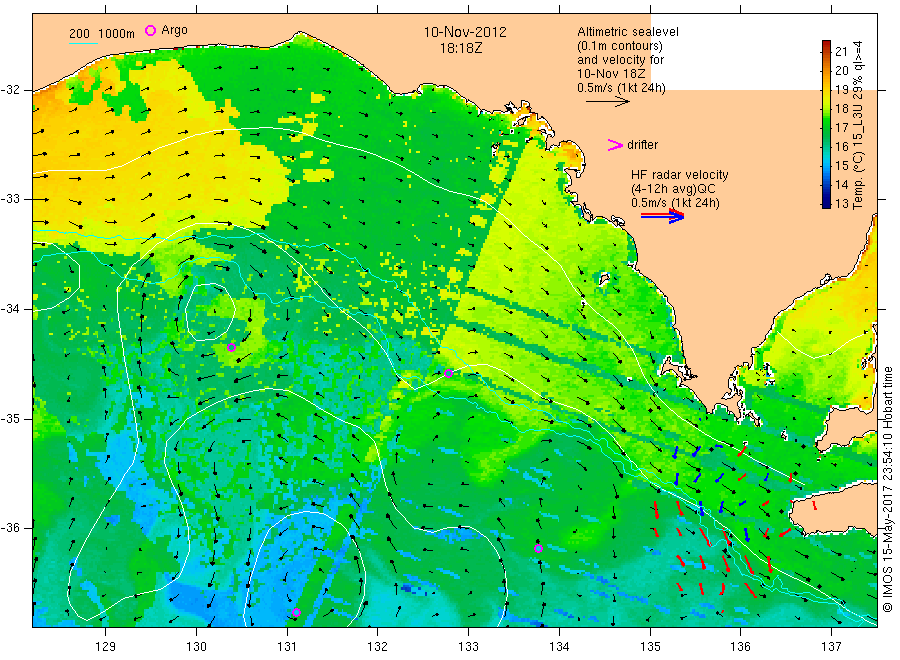900x660 pixels.
Task: Click the longitude axis label 137
Action: click(x=831, y=647)
